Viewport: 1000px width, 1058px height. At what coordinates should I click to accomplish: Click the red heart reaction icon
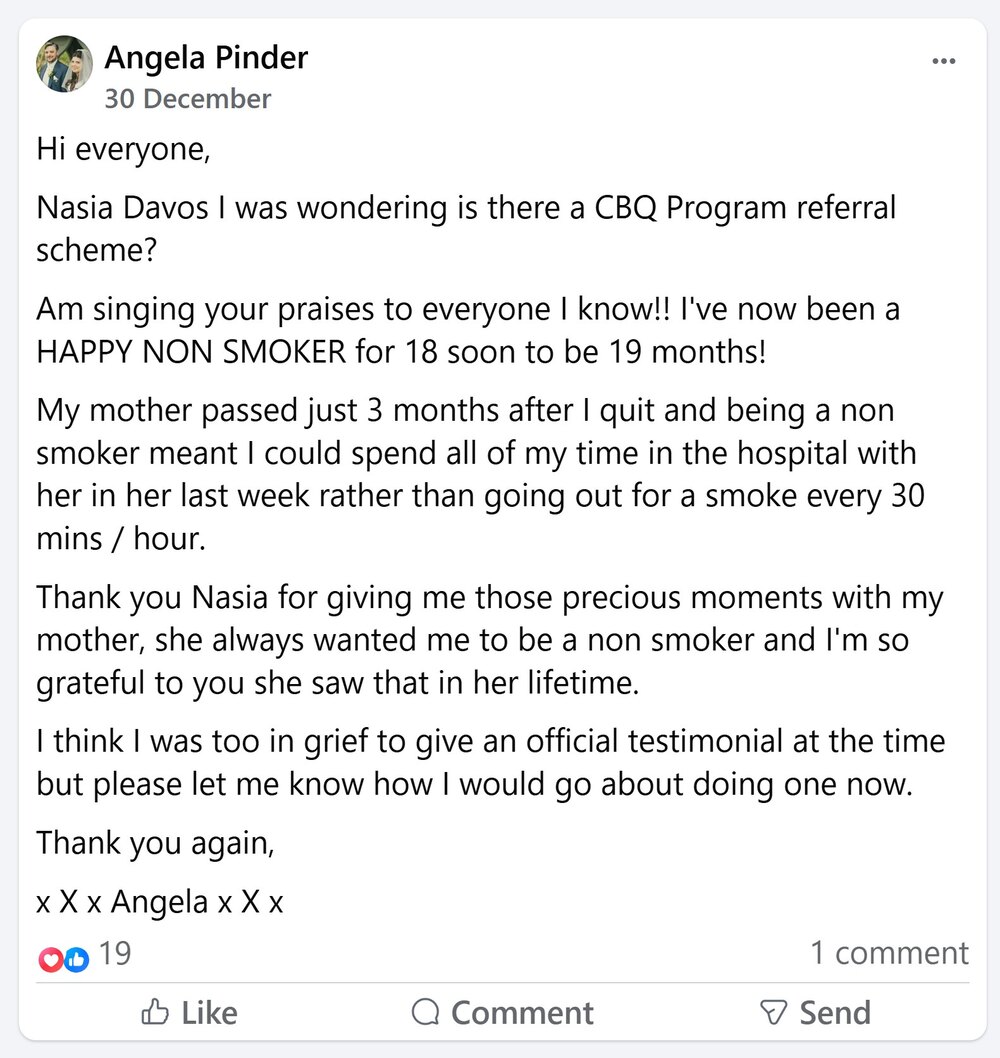click(x=50, y=959)
